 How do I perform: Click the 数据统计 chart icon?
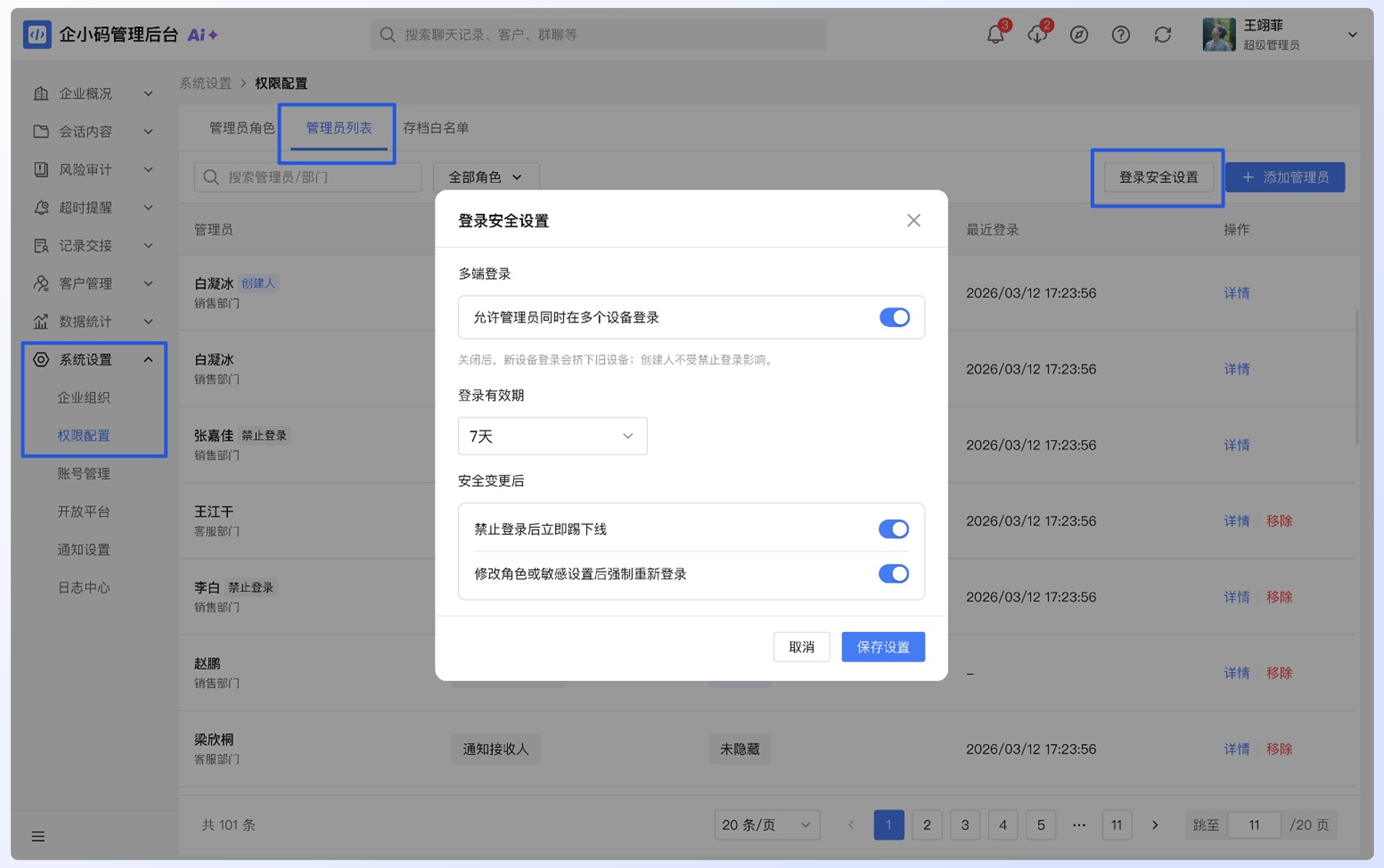coord(41,322)
